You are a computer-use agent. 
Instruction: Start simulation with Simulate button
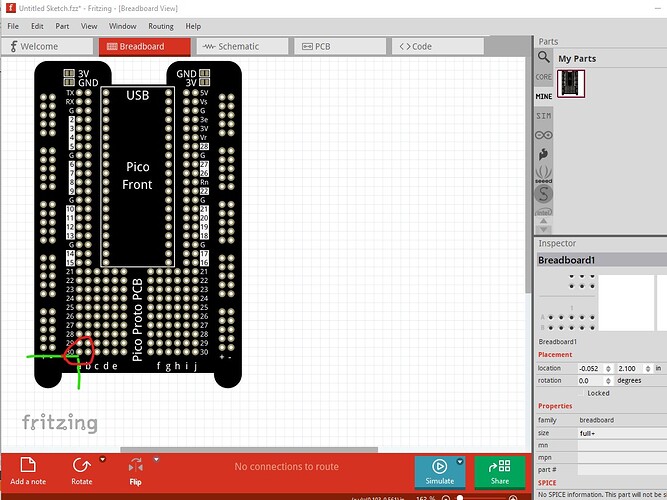point(440,471)
